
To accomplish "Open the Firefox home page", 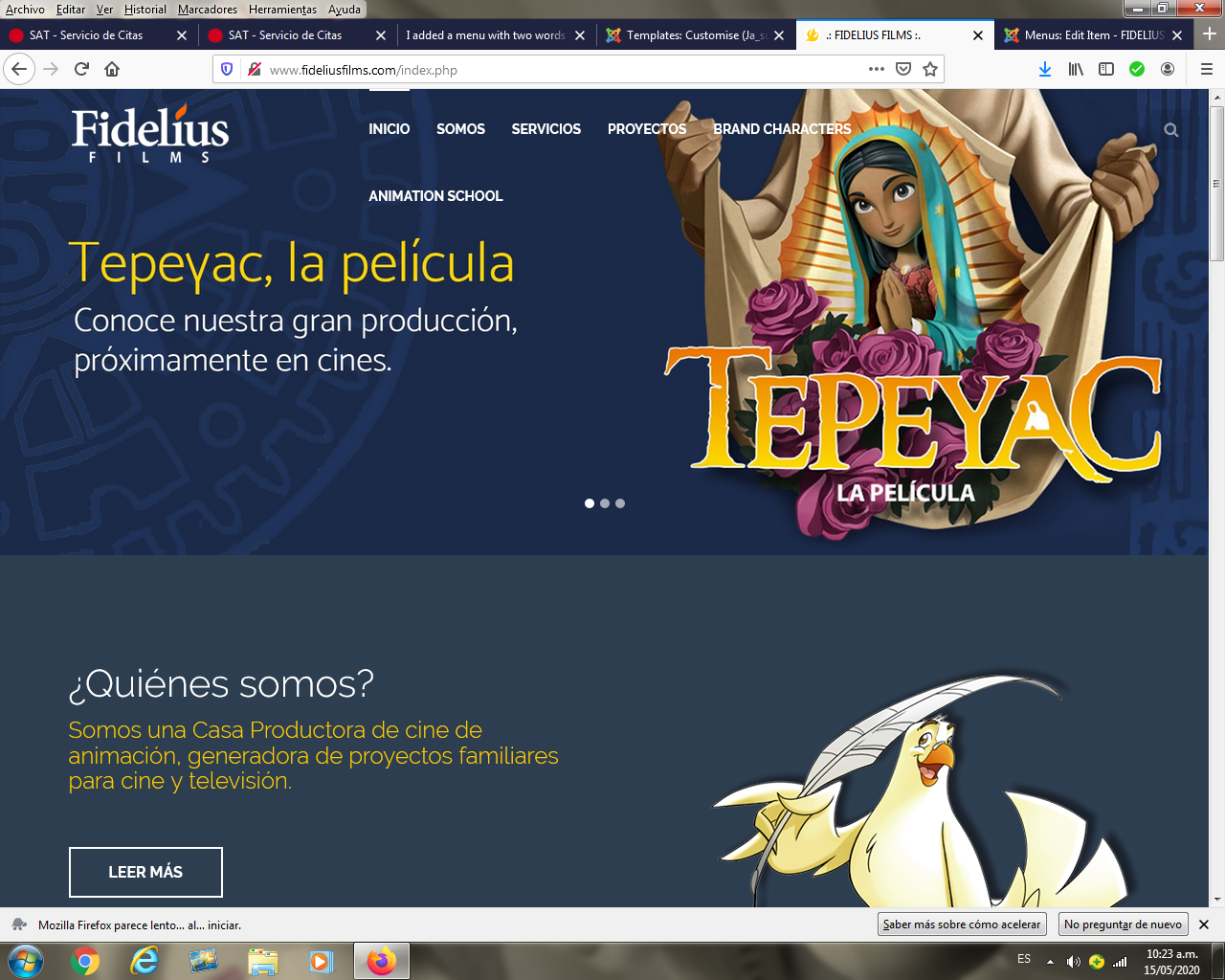I will 112,69.
